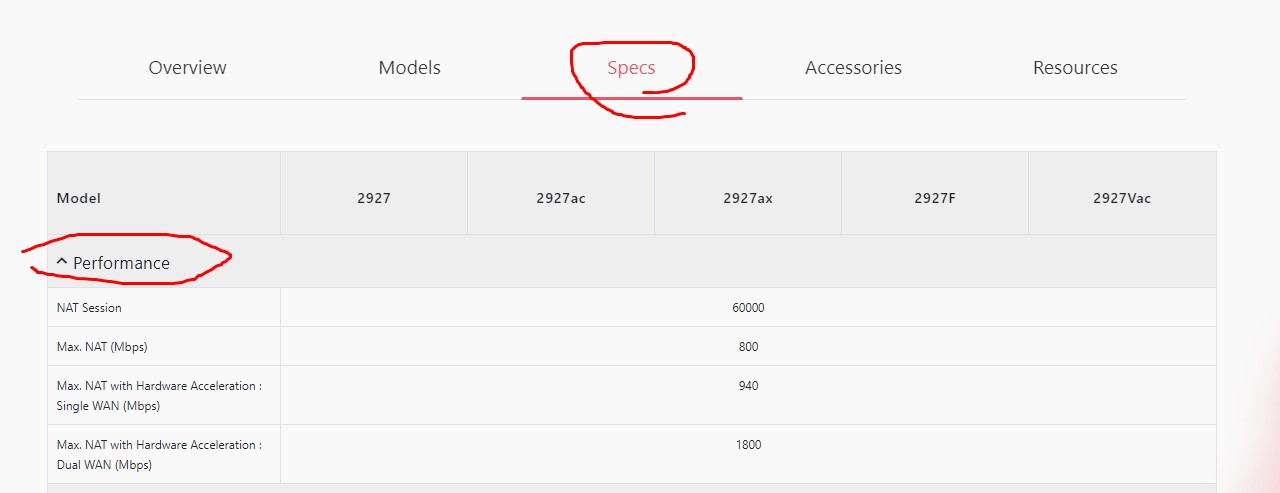This screenshot has height=493, width=1280.
Task: Select the Dual WAN hardware acceleration label
Action: 159,455
